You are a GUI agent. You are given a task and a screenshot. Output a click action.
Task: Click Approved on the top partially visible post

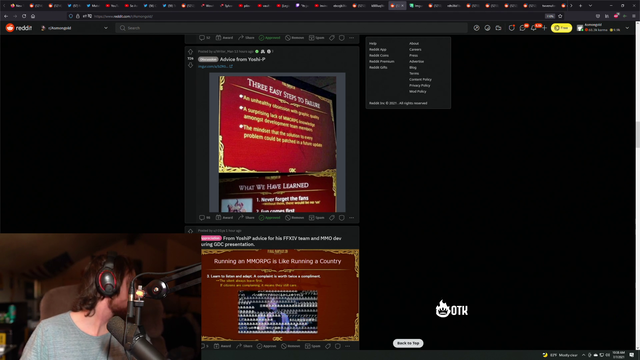(269, 38)
